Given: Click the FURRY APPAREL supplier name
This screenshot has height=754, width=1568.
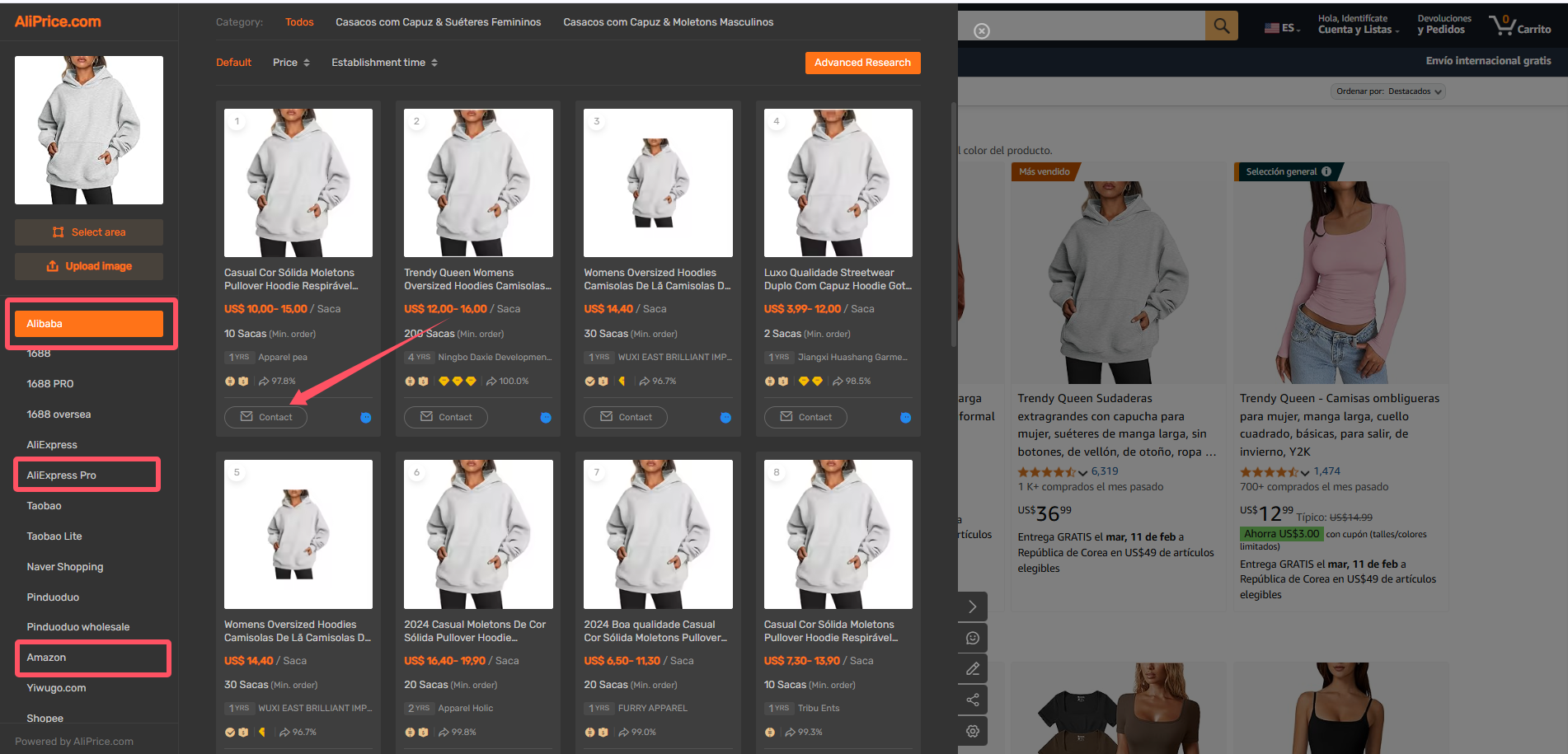Looking at the screenshot, I should tap(652, 709).
